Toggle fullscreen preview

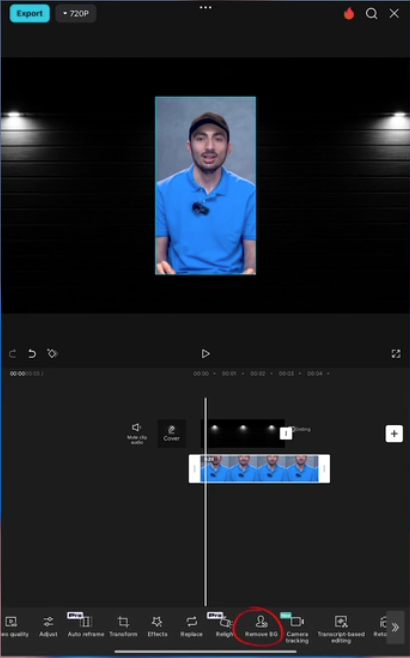(x=396, y=354)
